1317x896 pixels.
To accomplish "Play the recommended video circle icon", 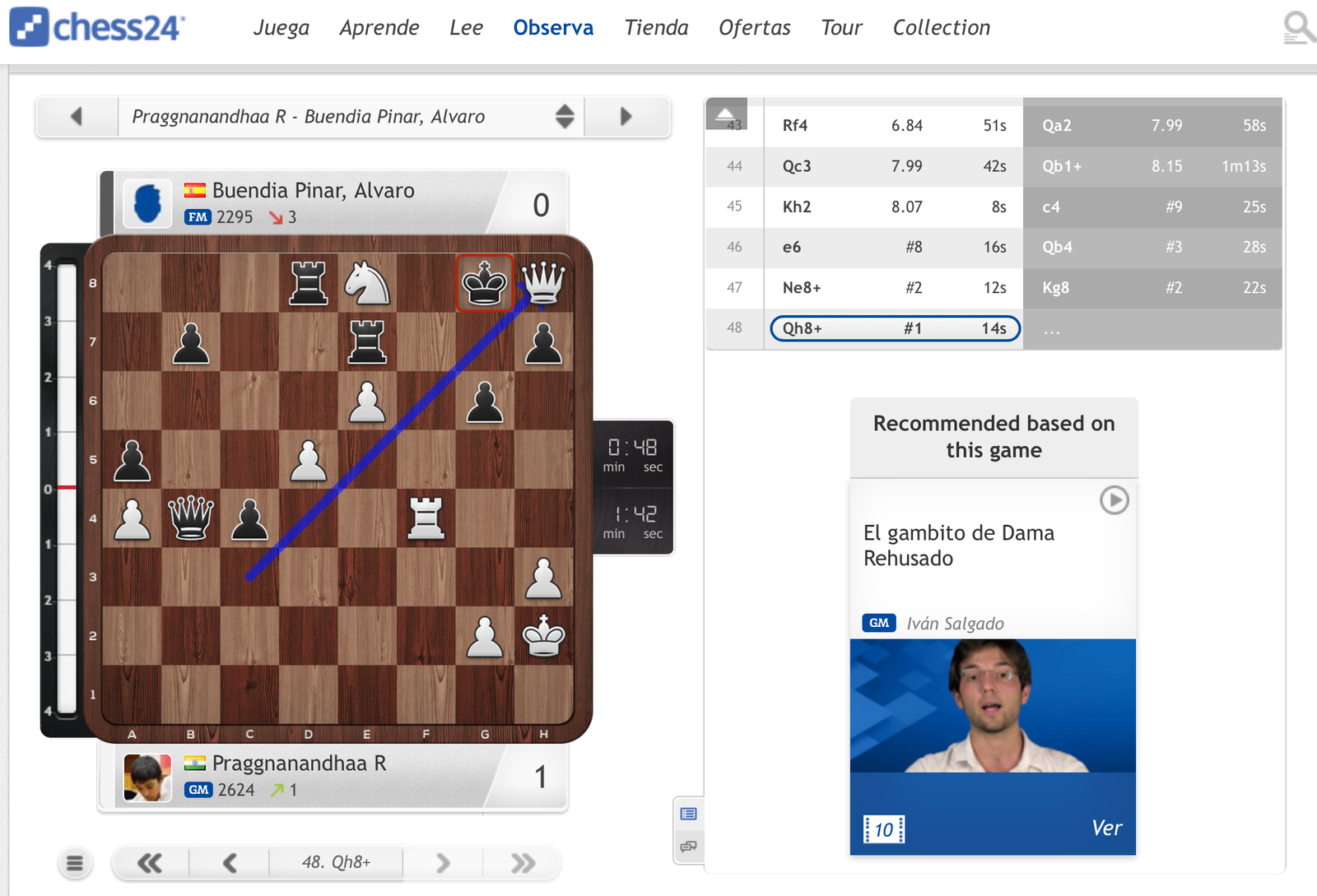I will 1115,499.
